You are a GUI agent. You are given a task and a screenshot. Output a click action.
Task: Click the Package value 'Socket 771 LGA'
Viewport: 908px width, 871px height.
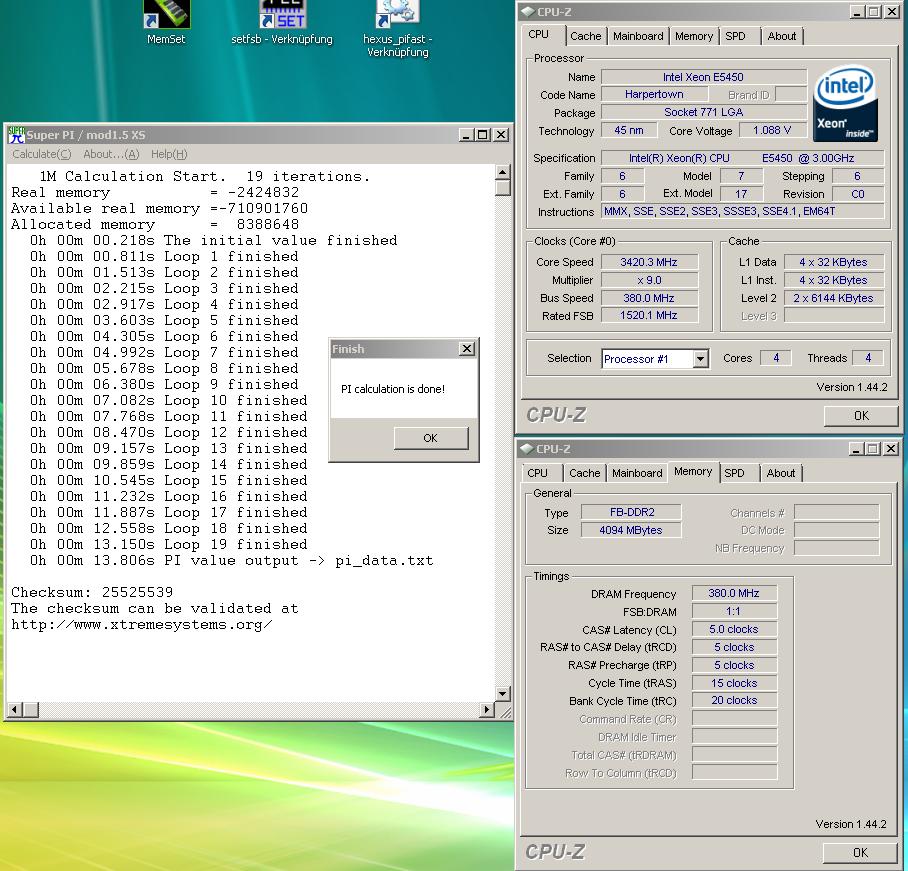[704, 112]
